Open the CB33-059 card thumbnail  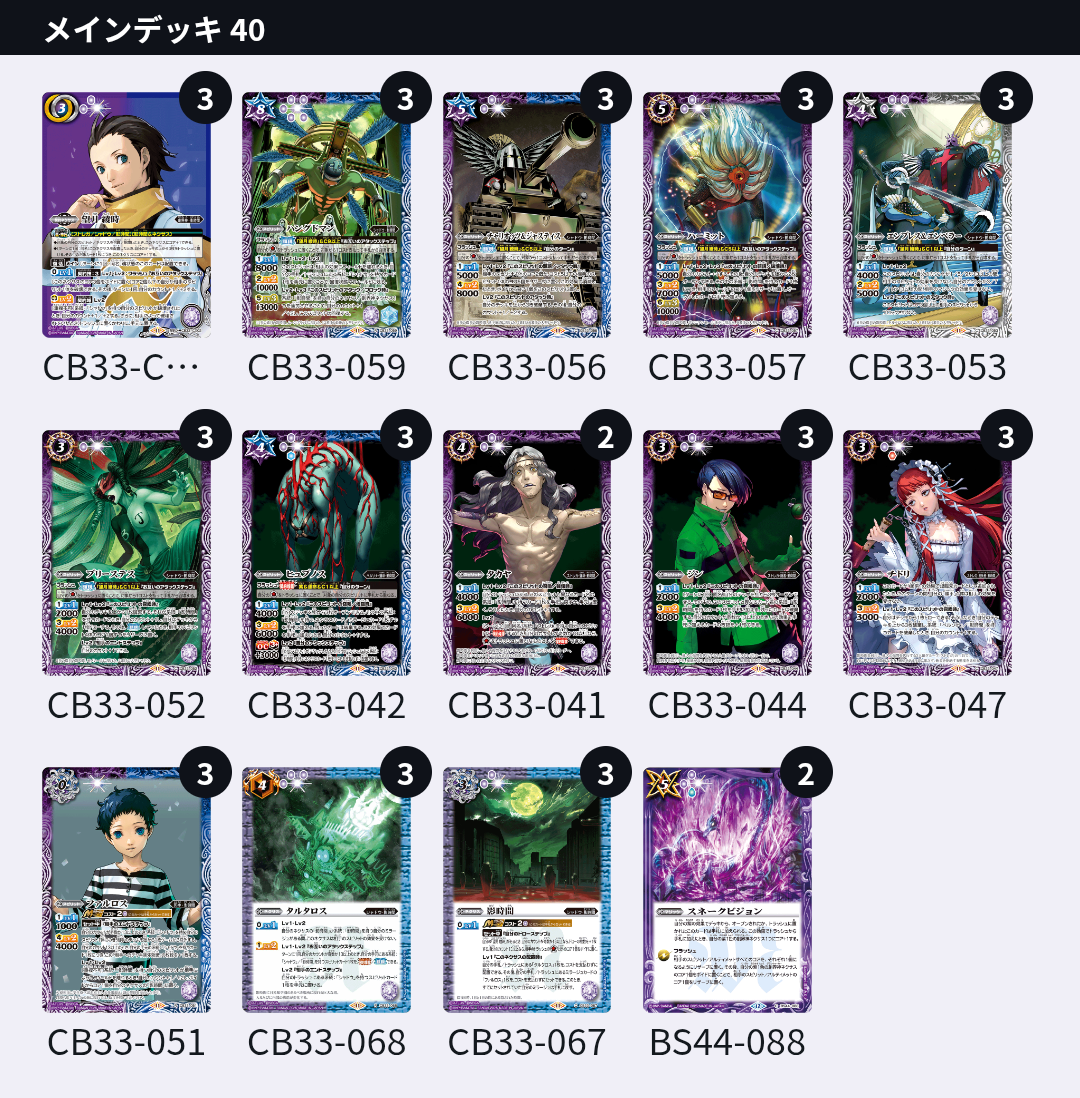[x=326, y=215]
